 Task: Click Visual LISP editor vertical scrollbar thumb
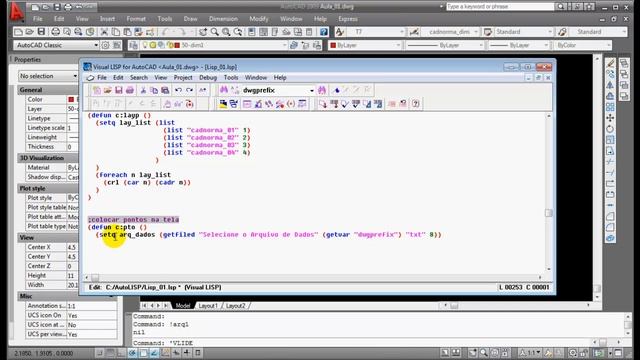click(x=549, y=213)
